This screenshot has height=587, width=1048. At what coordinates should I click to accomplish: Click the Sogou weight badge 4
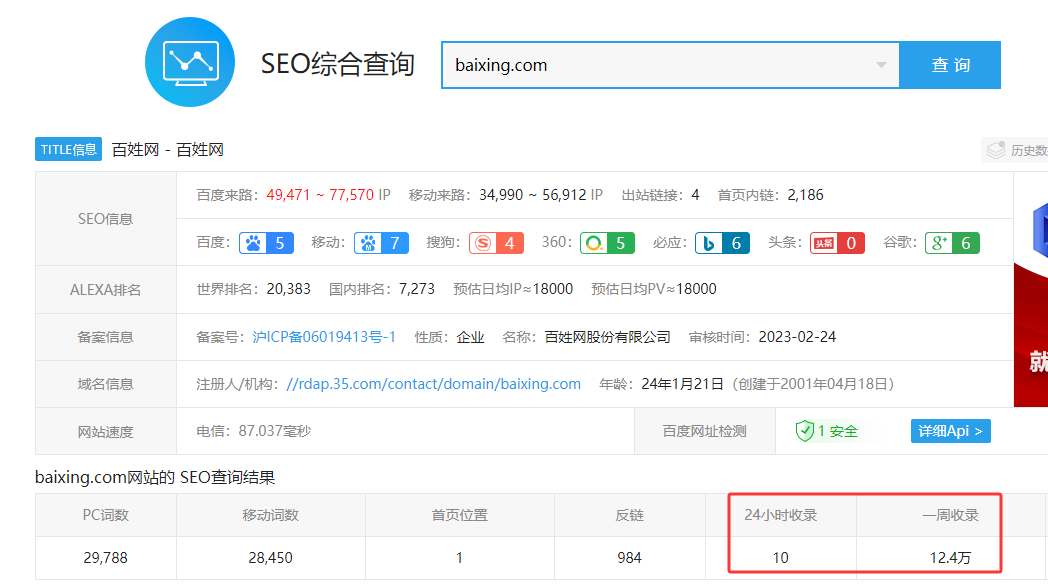click(496, 243)
